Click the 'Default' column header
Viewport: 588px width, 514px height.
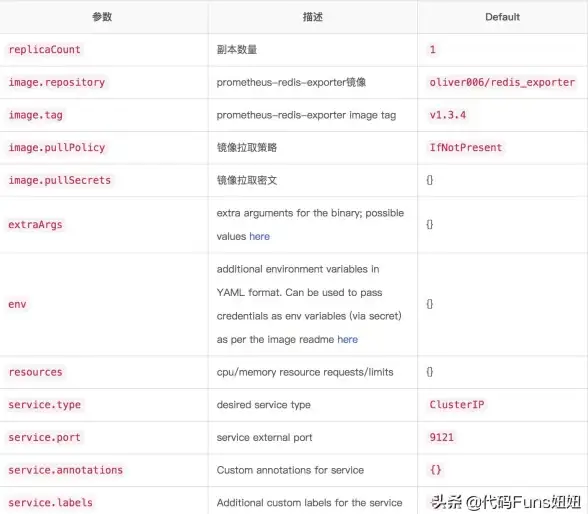[x=502, y=17]
